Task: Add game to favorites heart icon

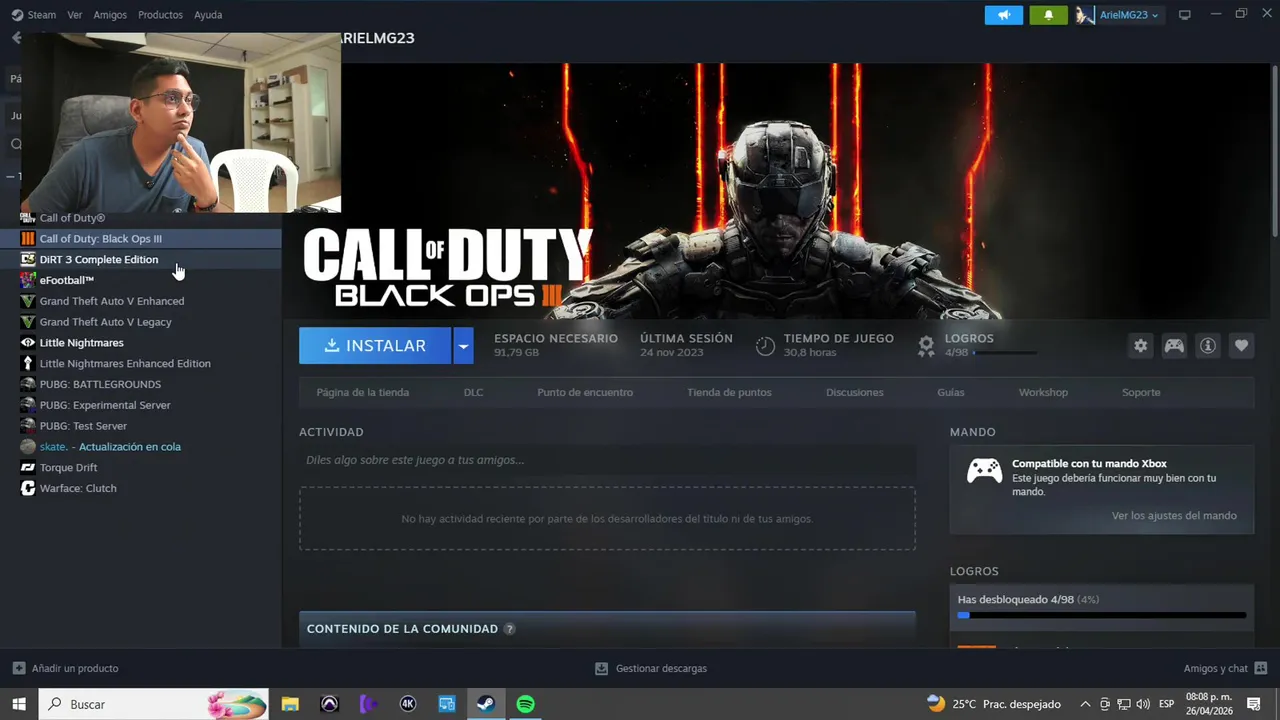Action: point(1241,346)
